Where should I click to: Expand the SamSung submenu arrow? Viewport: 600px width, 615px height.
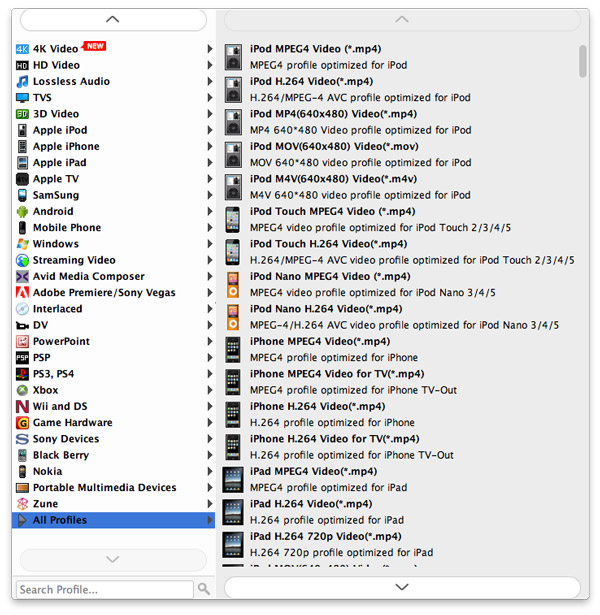tap(210, 195)
